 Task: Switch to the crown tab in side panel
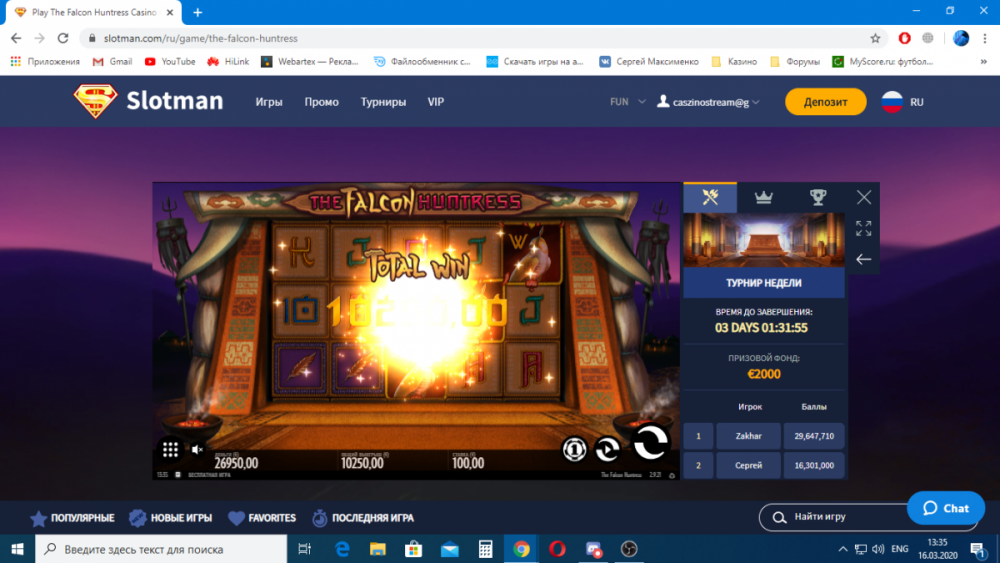(x=764, y=197)
